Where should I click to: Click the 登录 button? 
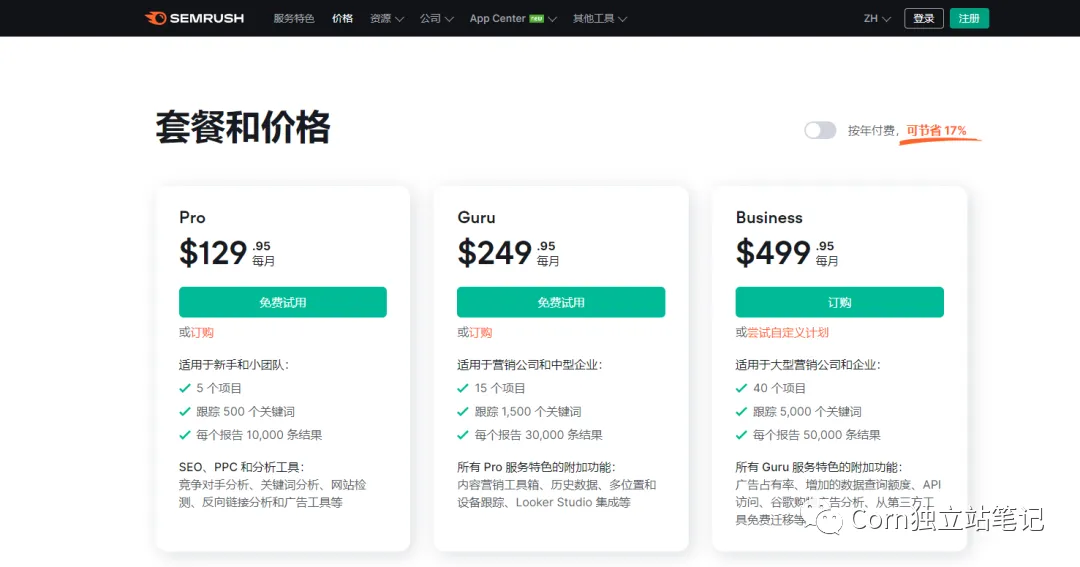[x=924, y=19]
